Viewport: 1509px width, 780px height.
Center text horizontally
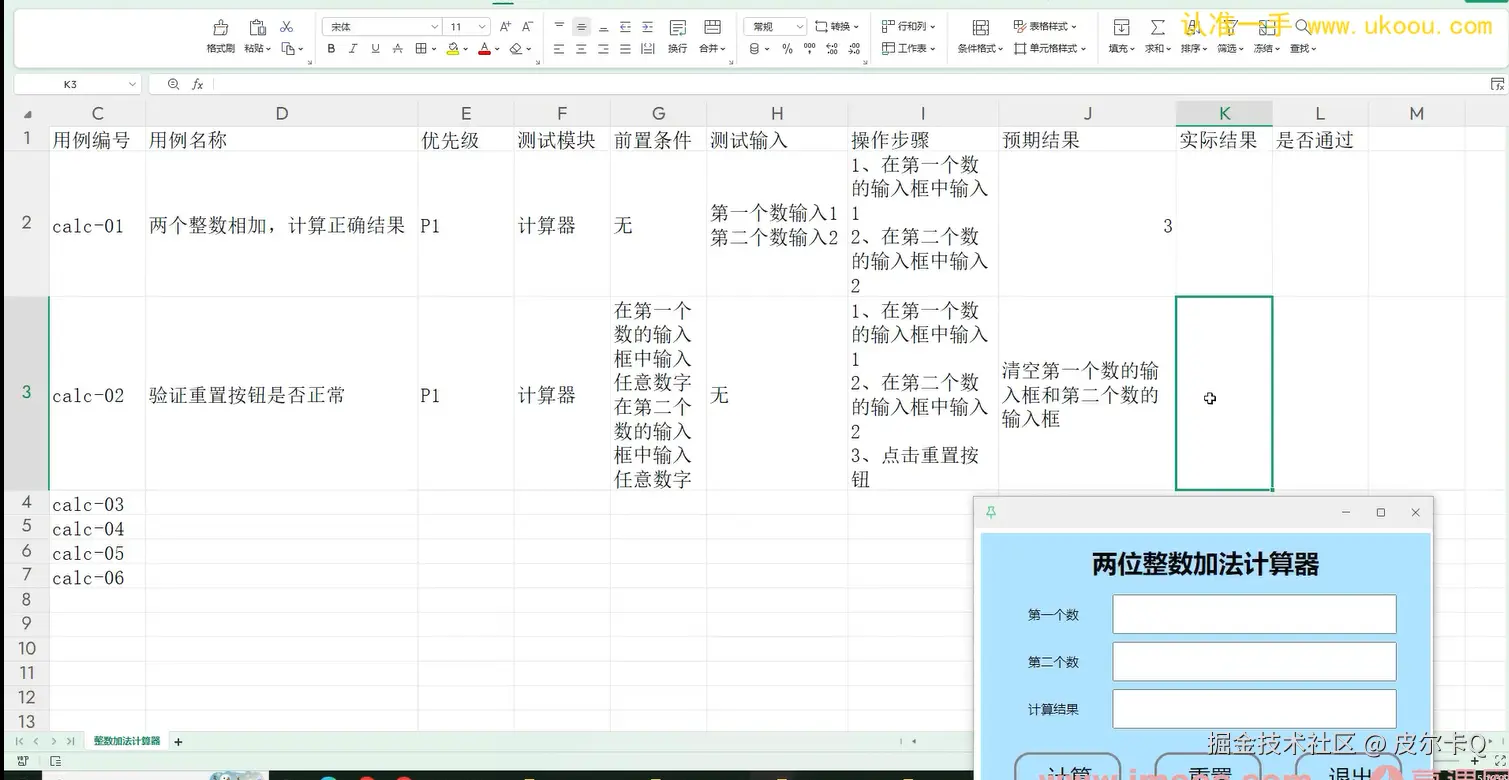[x=581, y=48]
